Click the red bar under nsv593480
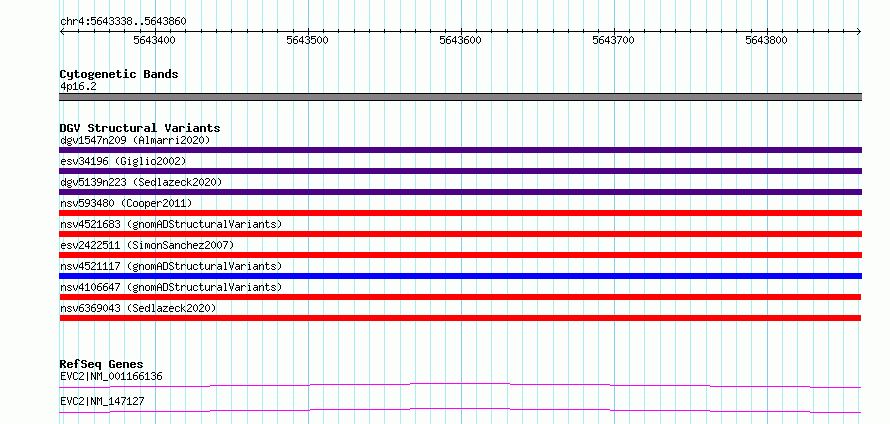This screenshot has height=424, width=890. pos(460,213)
